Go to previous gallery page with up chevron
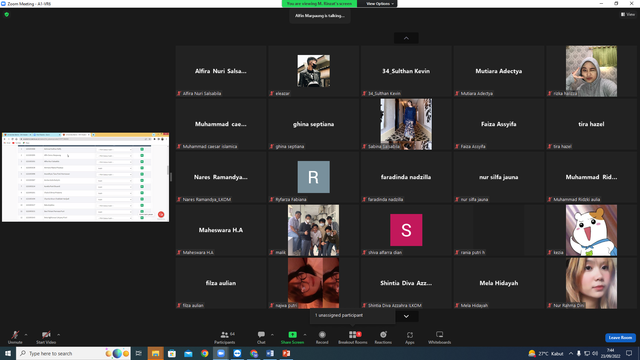 pyautogui.click(x=406, y=38)
